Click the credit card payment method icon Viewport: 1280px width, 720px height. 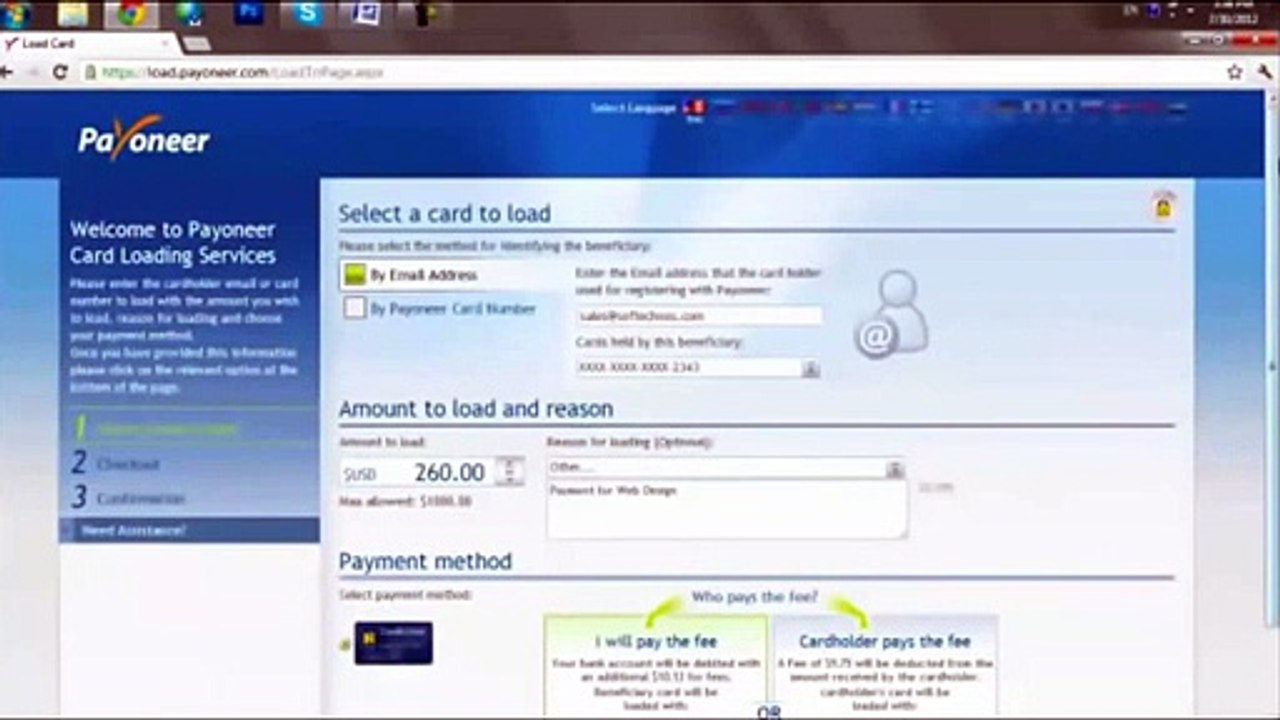[x=393, y=643]
